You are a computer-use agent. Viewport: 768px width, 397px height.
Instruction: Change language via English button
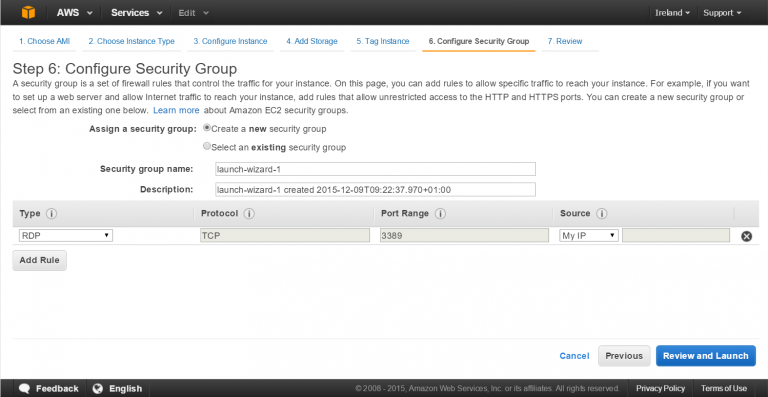point(118,389)
